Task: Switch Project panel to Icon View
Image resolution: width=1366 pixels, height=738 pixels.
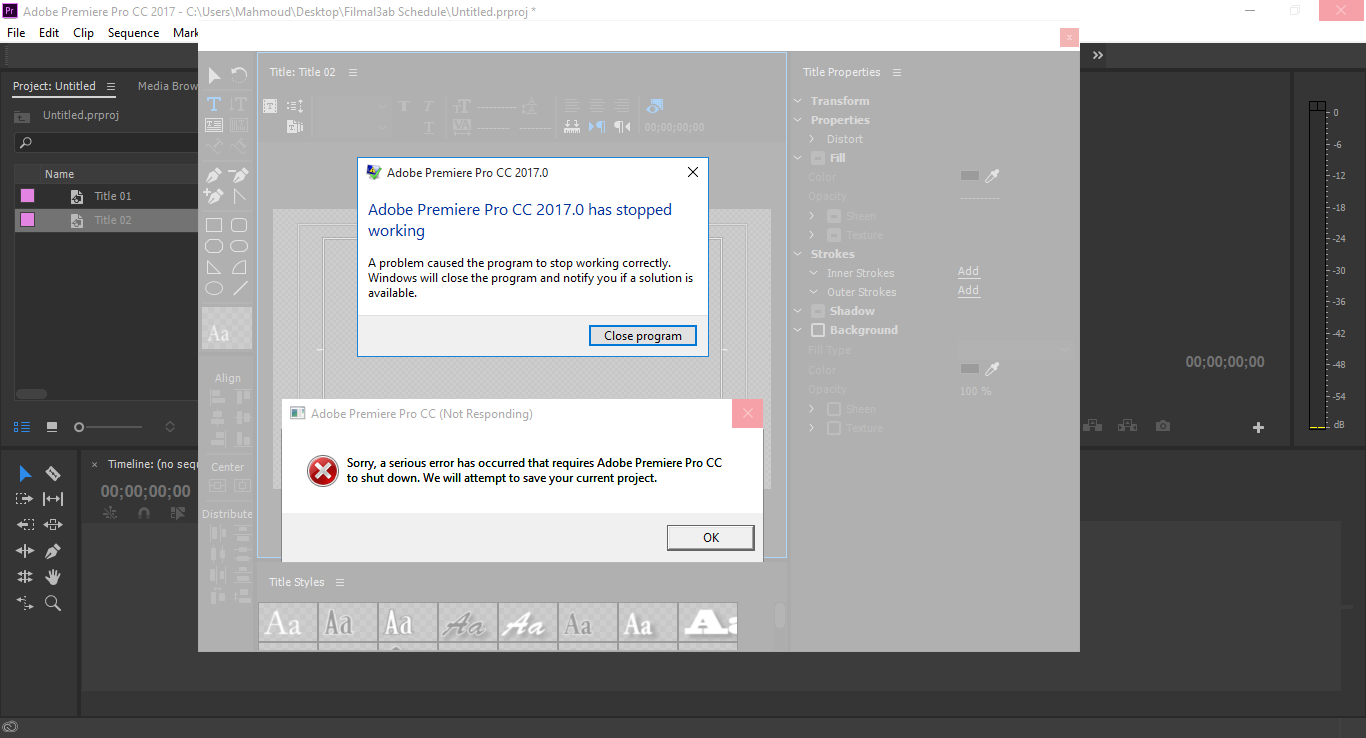Action: (x=52, y=426)
